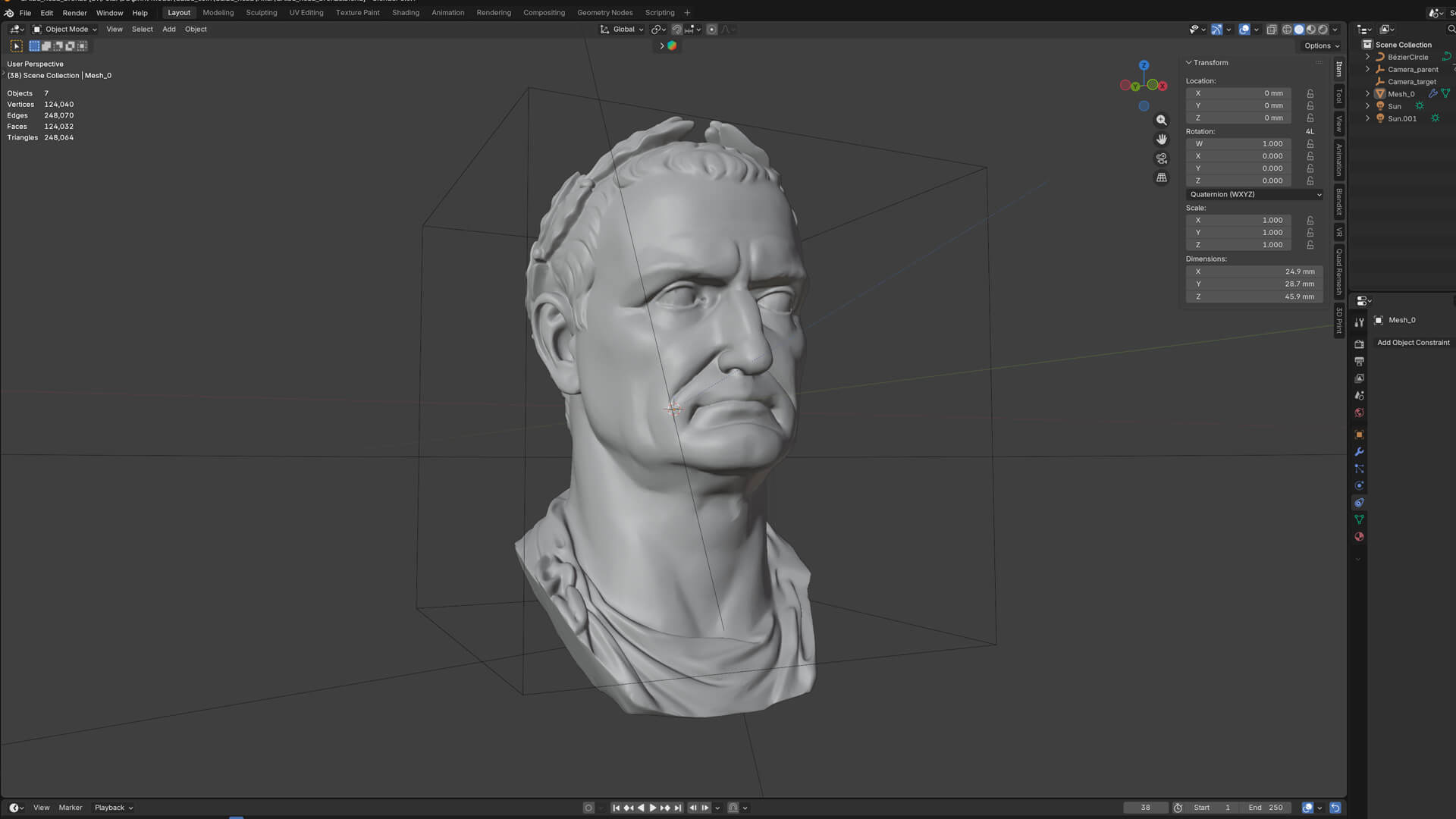Open the Object Data properties tab (green triangle)
This screenshot has height=819, width=1456.
tap(1359, 520)
